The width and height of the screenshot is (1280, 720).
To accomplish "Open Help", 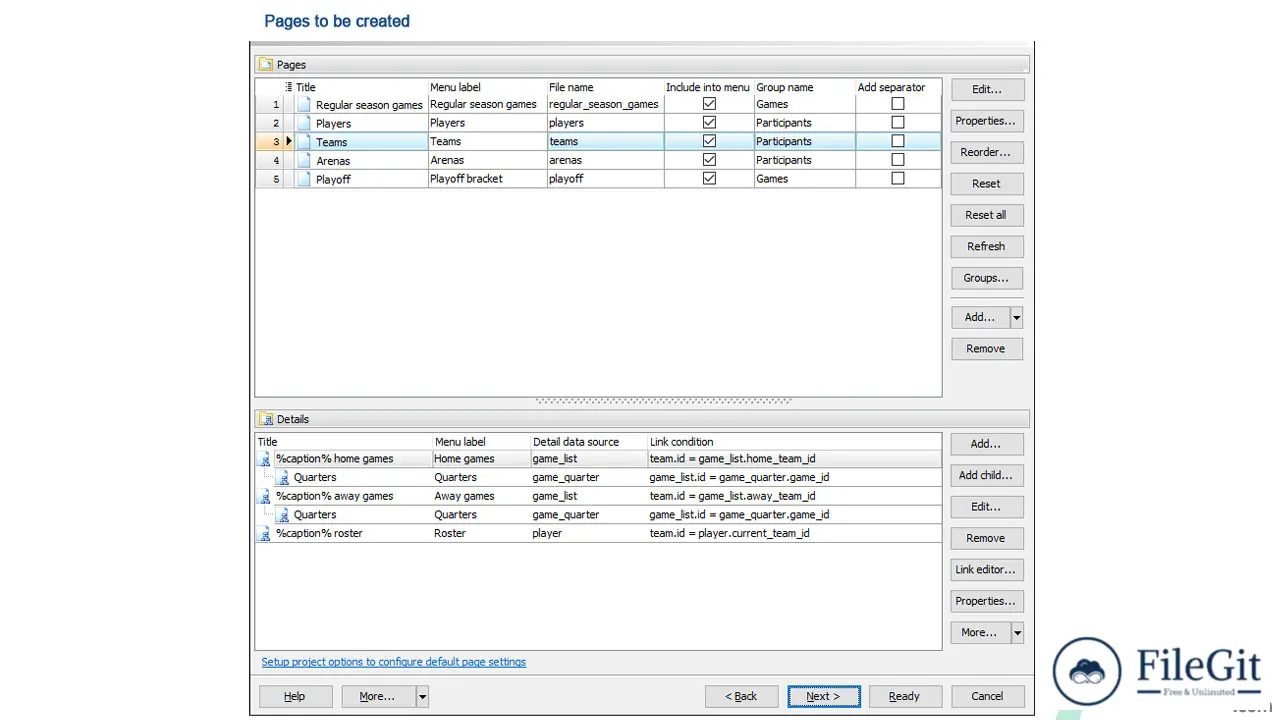I will [x=295, y=696].
